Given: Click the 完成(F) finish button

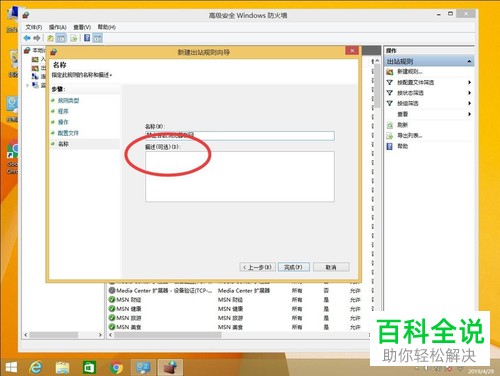Looking at the screenshot, I should [x=294, y=267].
